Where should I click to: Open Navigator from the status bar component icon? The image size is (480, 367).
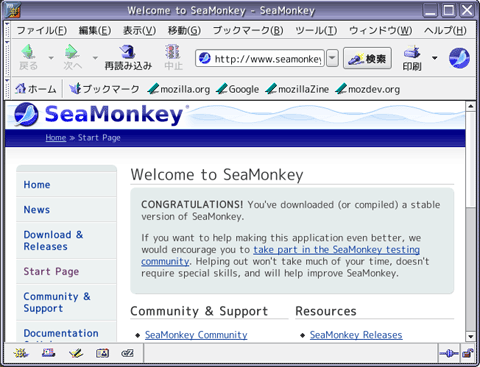pyautogui.click(x=21, y=353)
